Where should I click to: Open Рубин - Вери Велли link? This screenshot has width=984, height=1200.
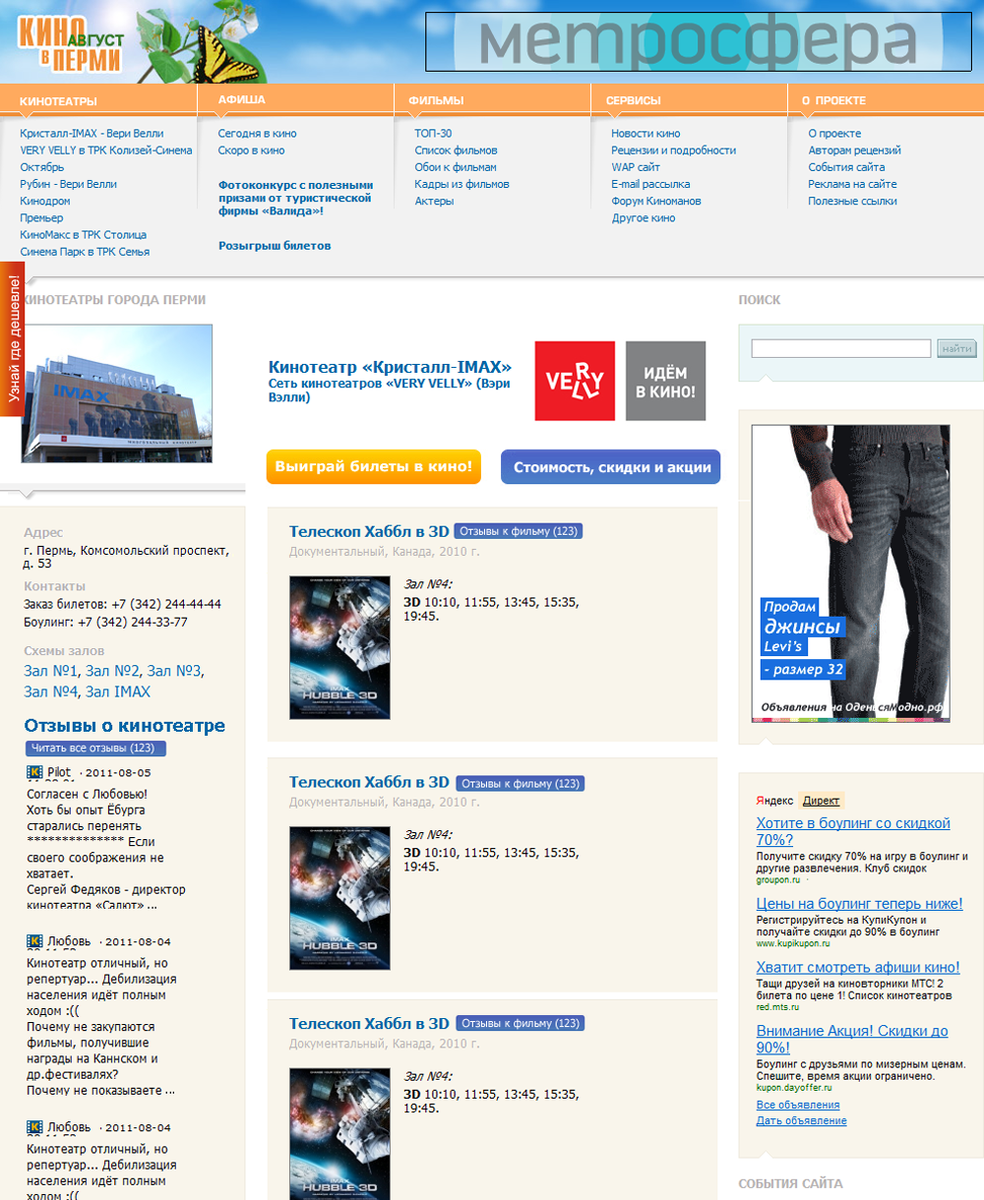point(68,184)
